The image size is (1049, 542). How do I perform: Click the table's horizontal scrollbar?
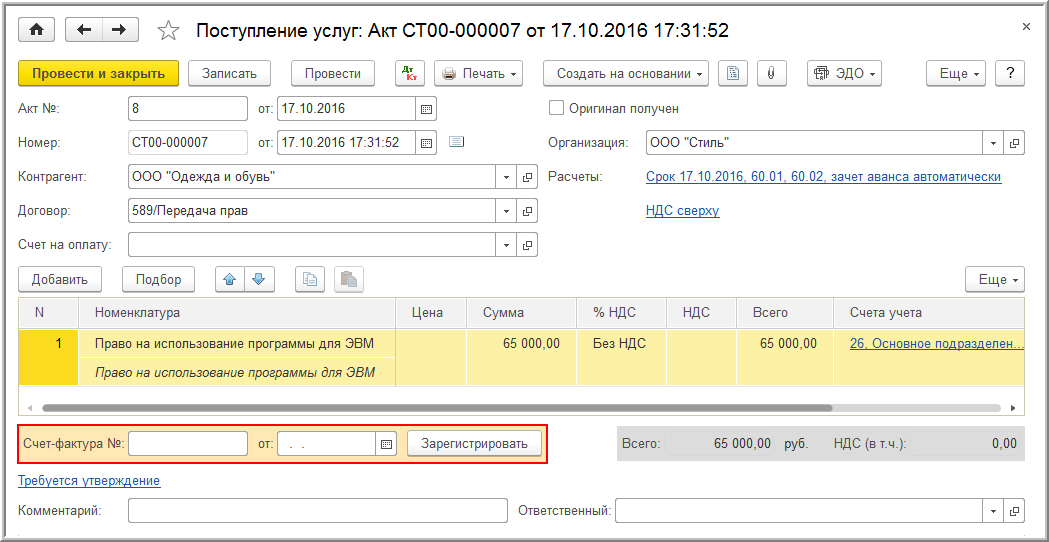pyautogui.click(x=436, y=408)
